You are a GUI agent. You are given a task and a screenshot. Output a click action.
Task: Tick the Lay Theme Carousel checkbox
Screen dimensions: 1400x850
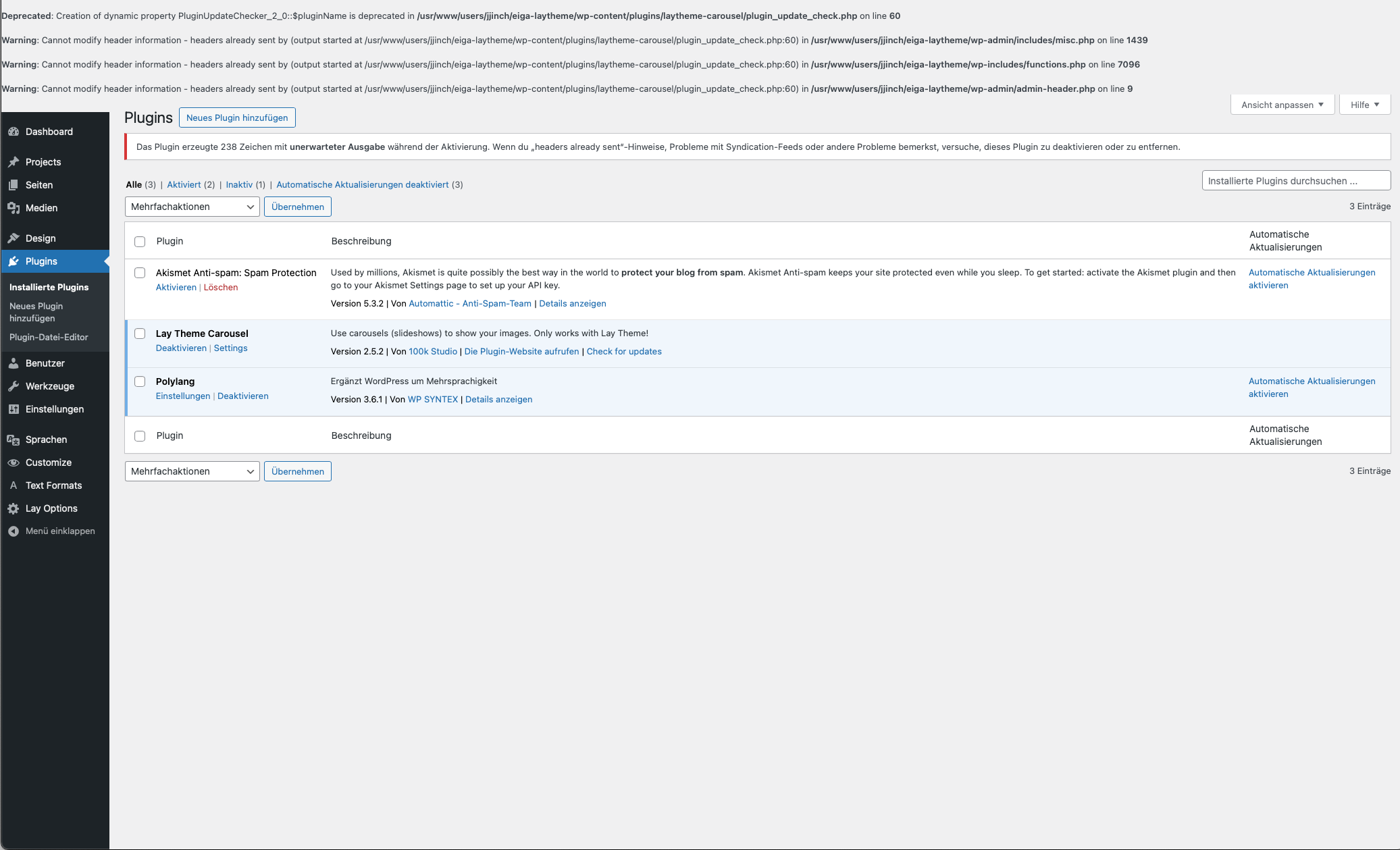tap(140, 334)
